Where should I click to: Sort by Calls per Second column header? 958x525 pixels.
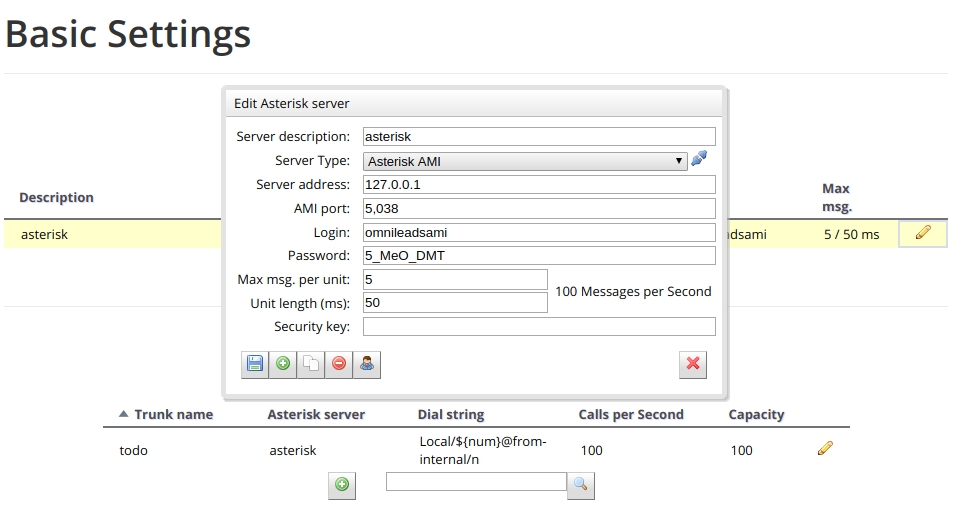click(631, 414)
